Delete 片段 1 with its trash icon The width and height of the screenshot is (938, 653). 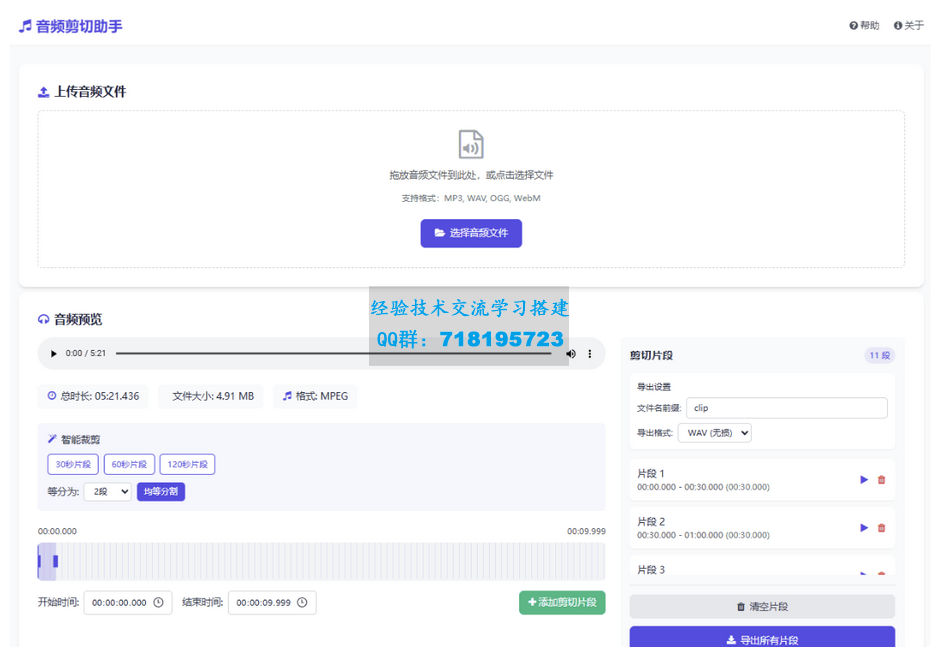(x=881, y=479)
